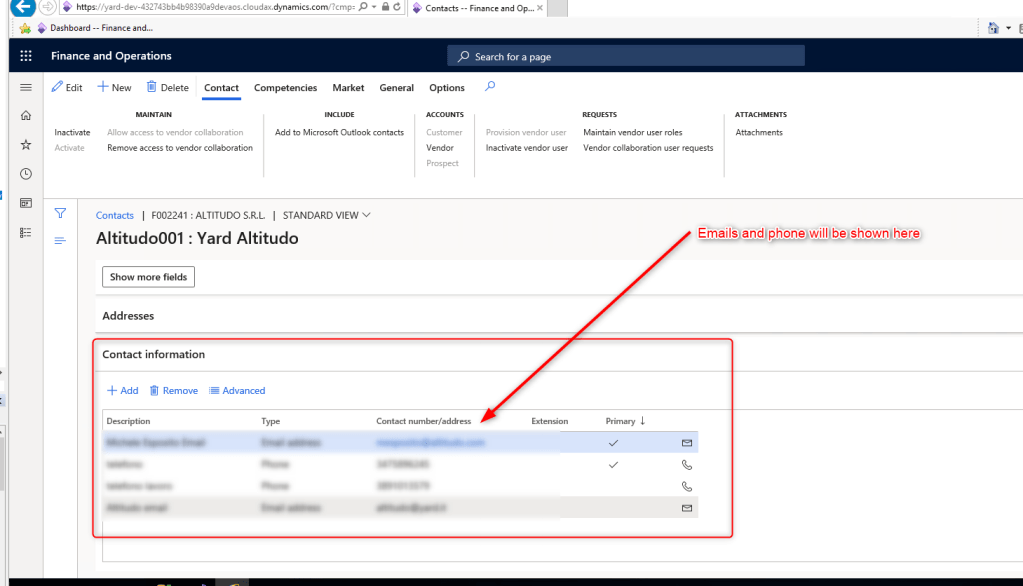1023x586 pixels.
Task: Open the Options tab
Action: click(447, 88)
